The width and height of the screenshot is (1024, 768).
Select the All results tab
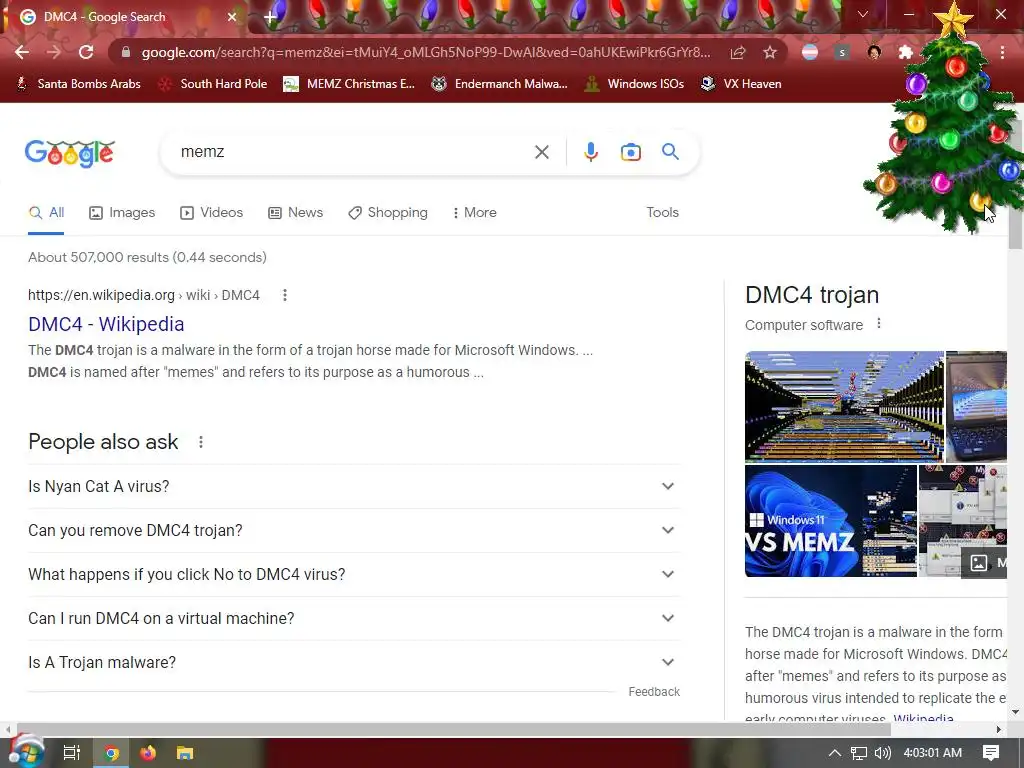tap(46, 213)
